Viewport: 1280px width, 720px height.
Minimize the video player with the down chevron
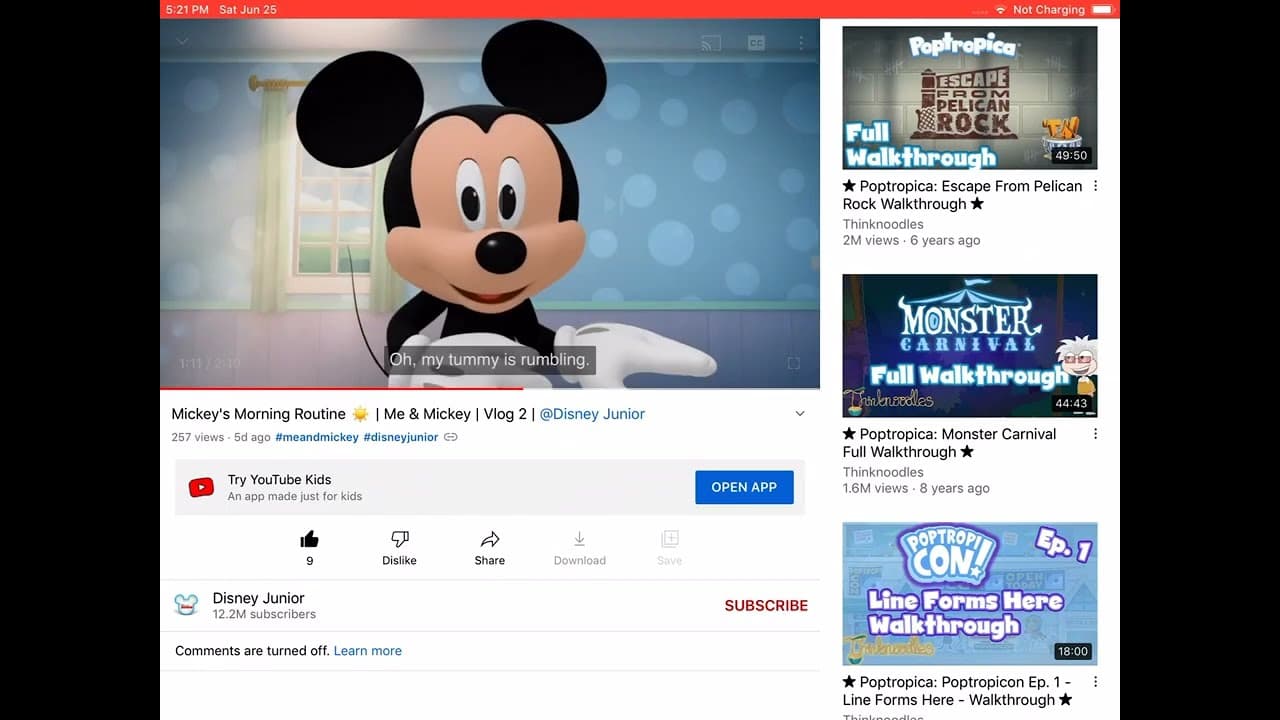click(183, 42)
